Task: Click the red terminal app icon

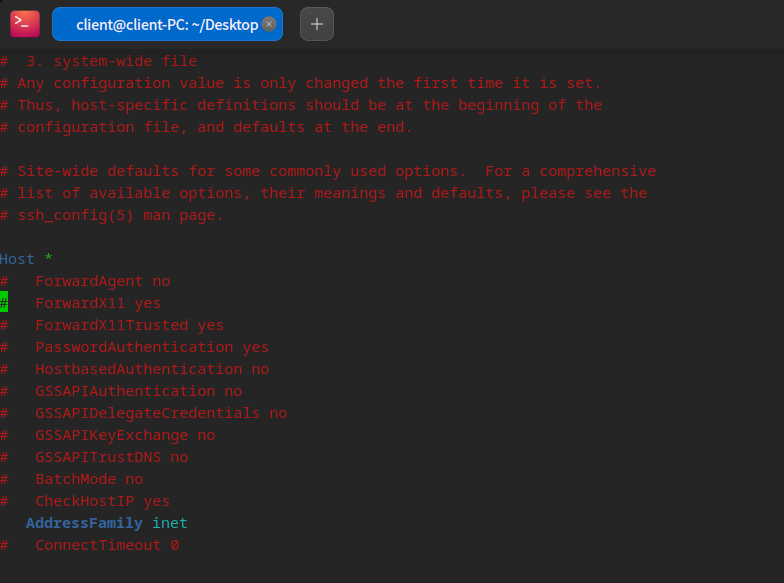Action: click(25, 24)
